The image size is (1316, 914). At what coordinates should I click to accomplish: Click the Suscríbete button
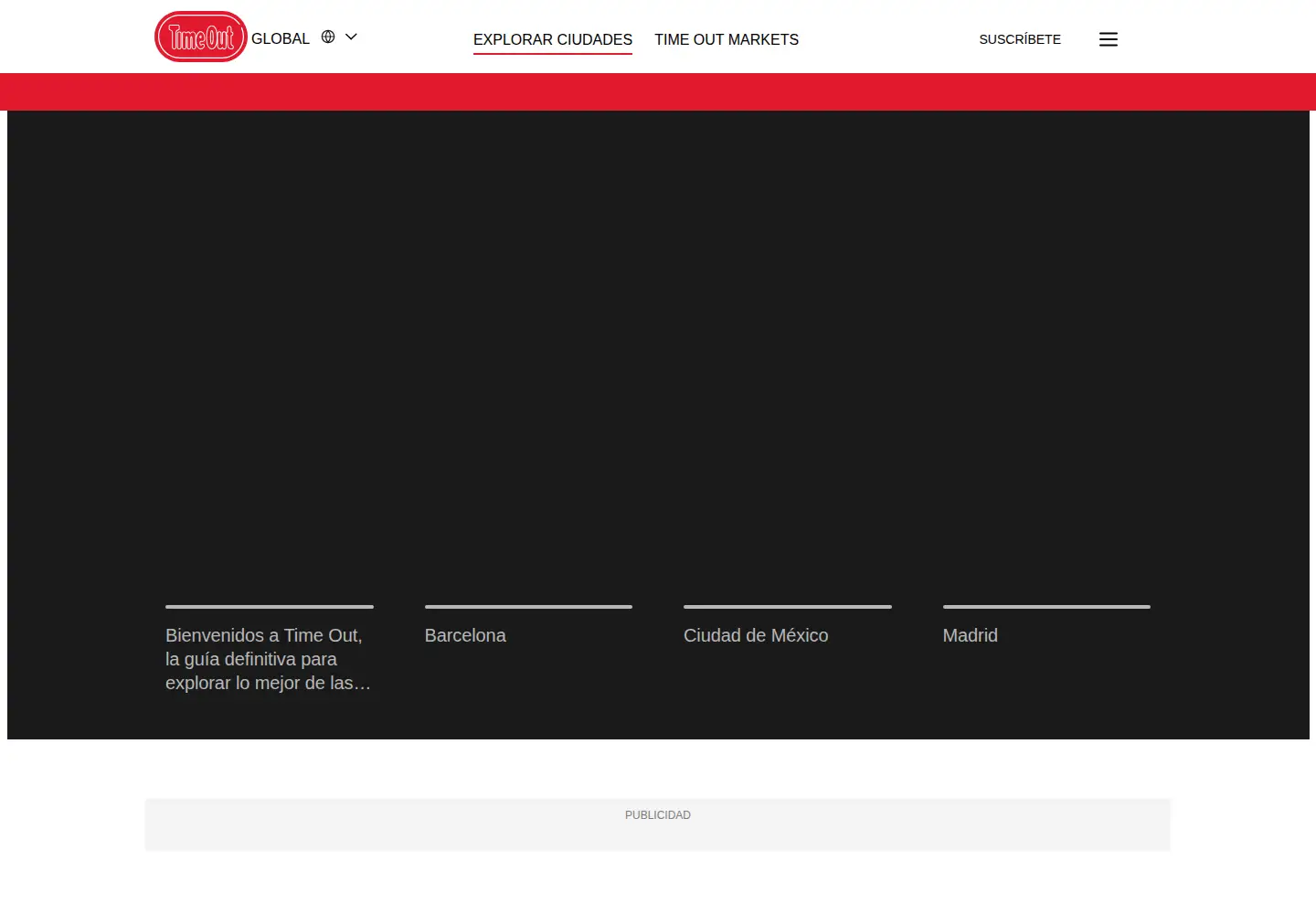(x=1020, y=39)
